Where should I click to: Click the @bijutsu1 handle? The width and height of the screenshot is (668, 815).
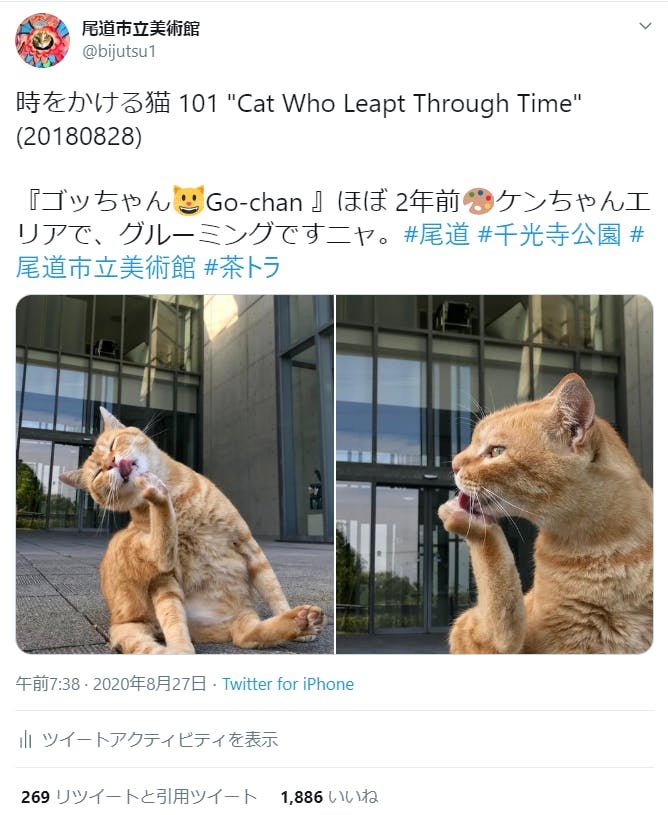(x=119, y=52)
